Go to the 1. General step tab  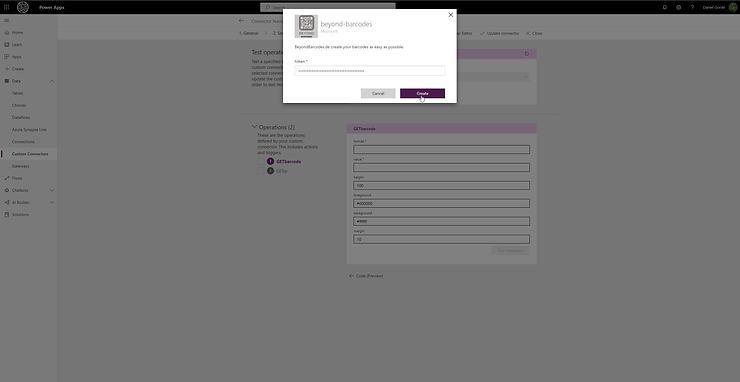[x=249, y=34]
